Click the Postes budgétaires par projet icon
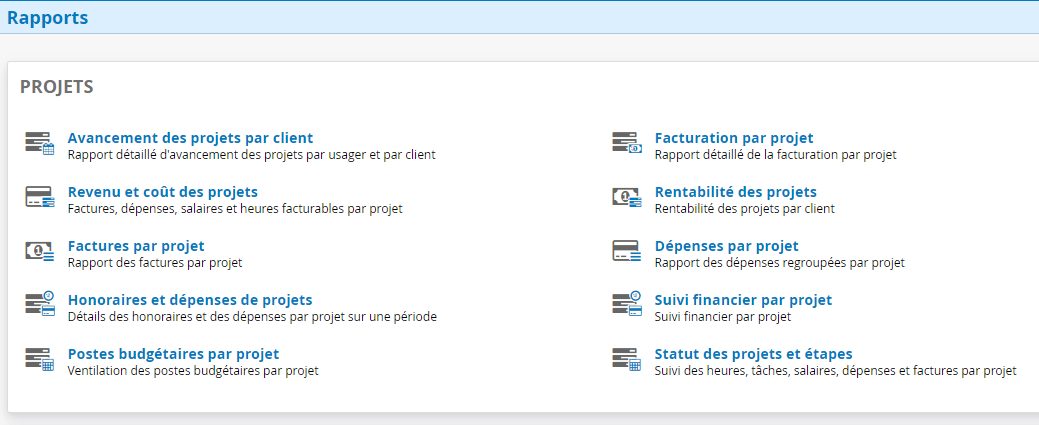This screenshot has width=1039, height=425. click(x=39, y=359)
